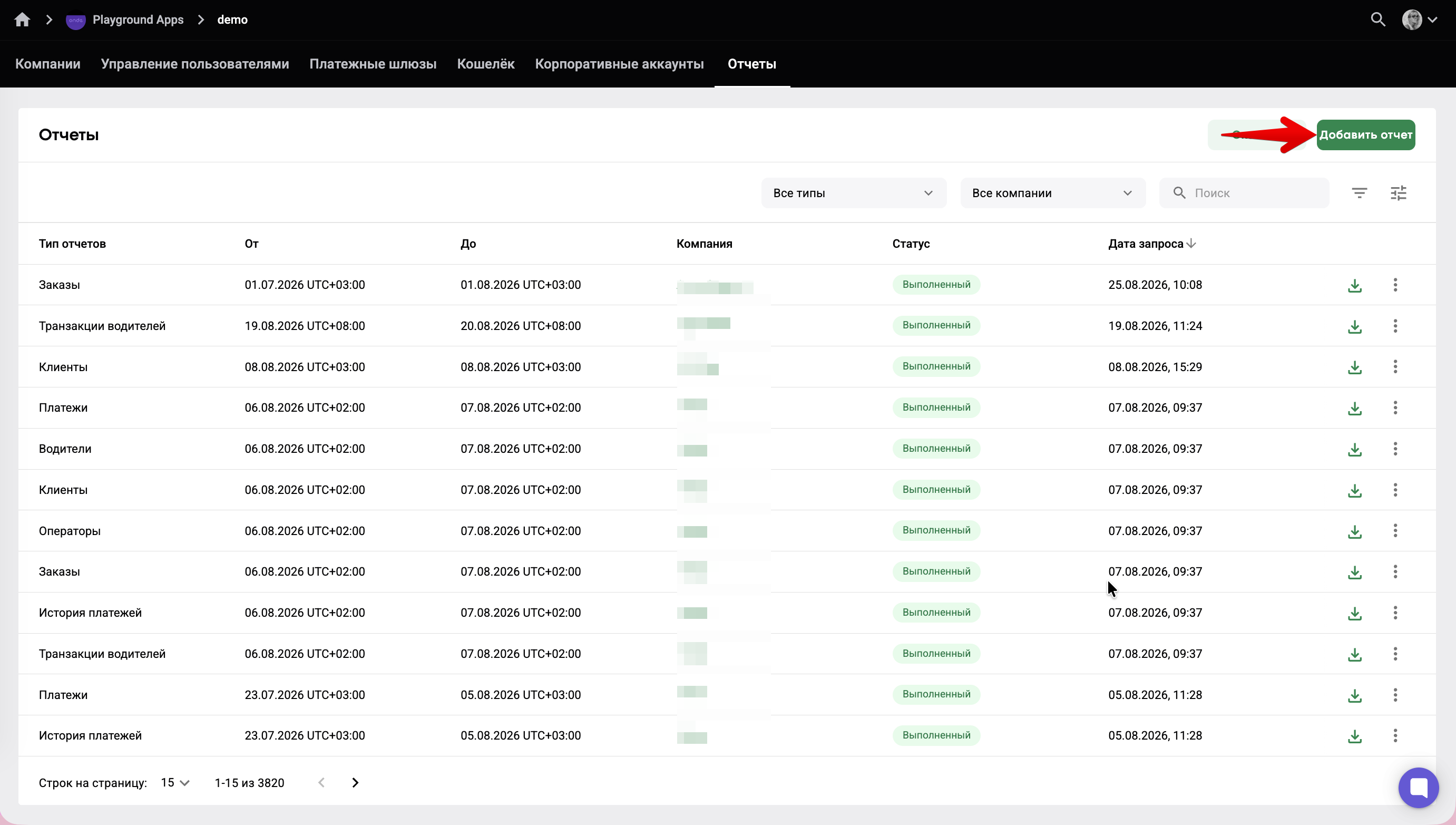Expand the Все компании dropdown
The image size is (1456, 825).
click(x=1053, y=193)
